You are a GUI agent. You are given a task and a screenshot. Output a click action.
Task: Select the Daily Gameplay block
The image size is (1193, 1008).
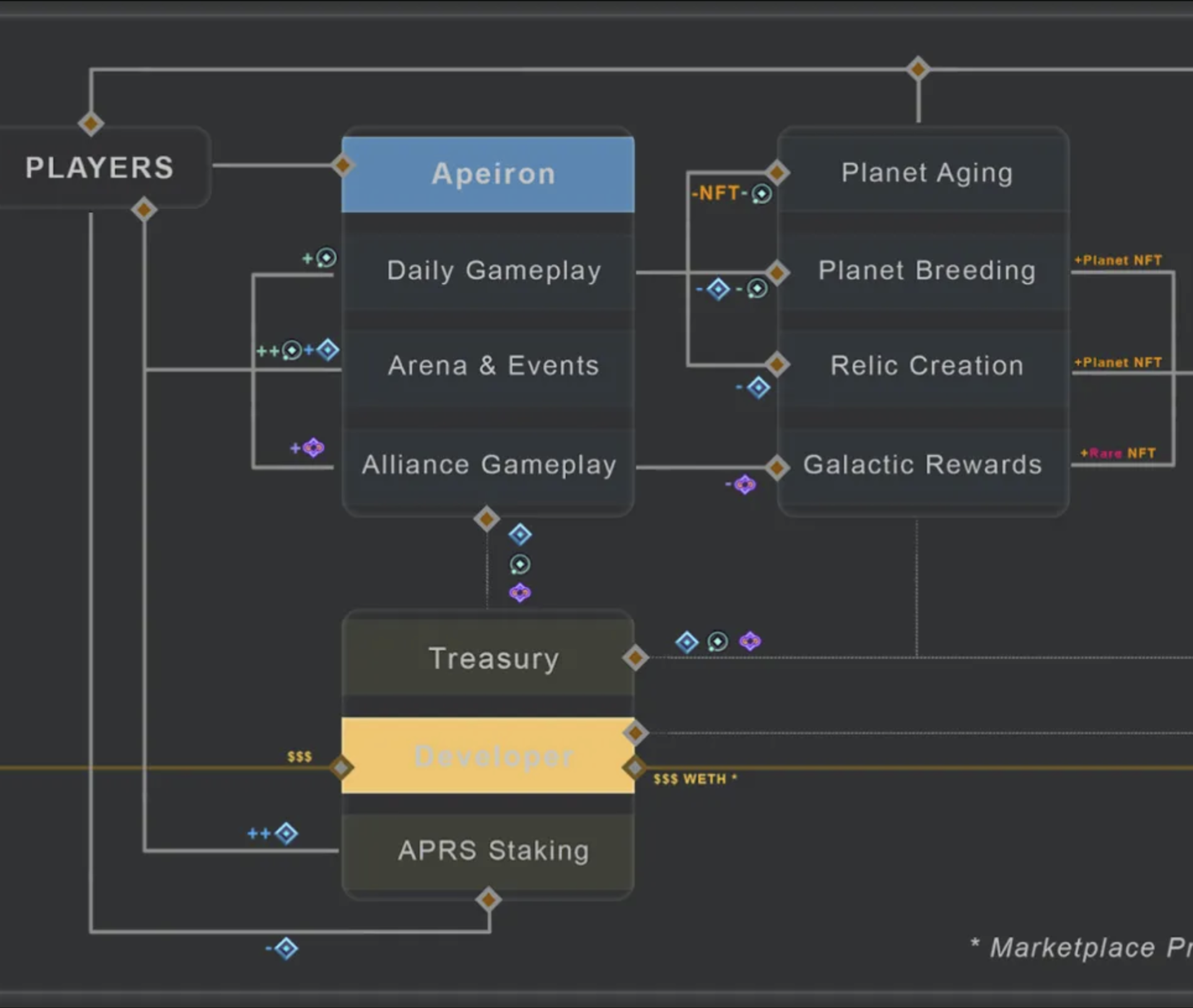point(488,271)
